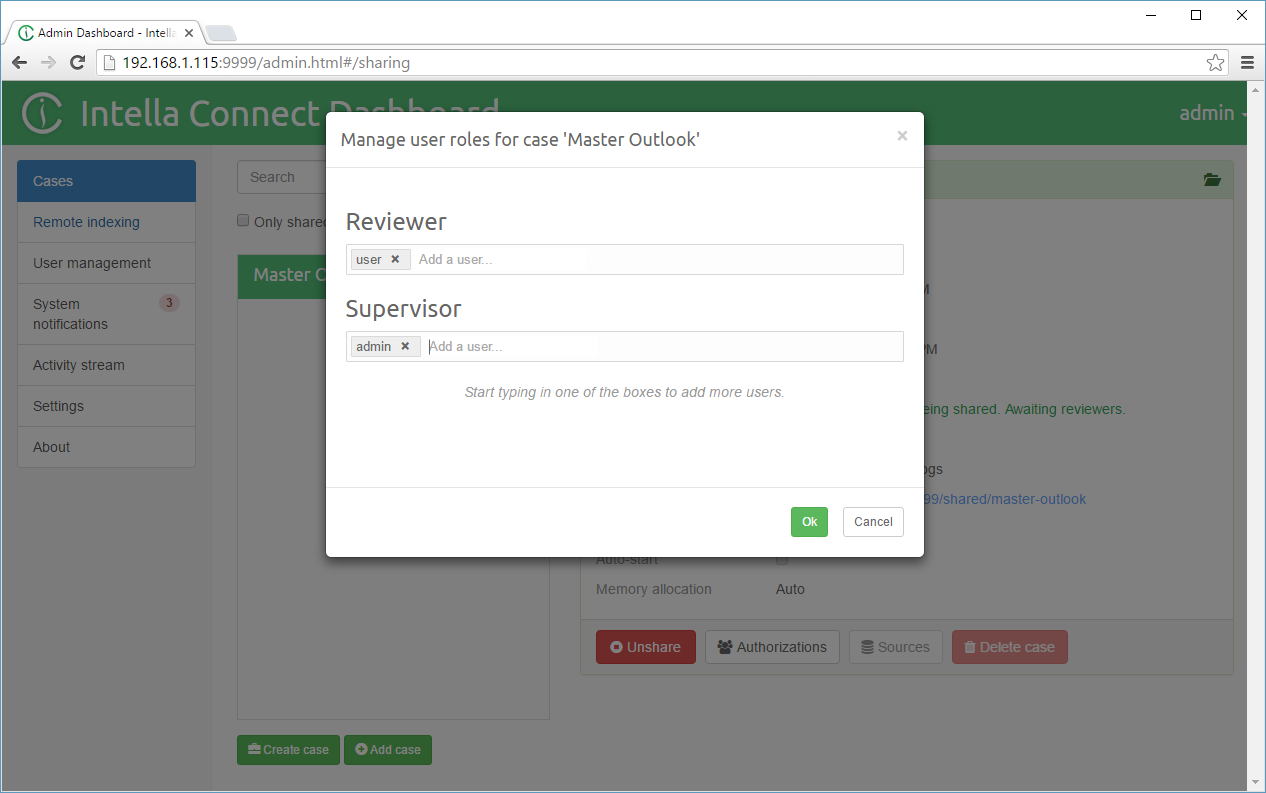
Task: Toggle the 'Only shared' checkbox
Action: (x=243, y=221)
